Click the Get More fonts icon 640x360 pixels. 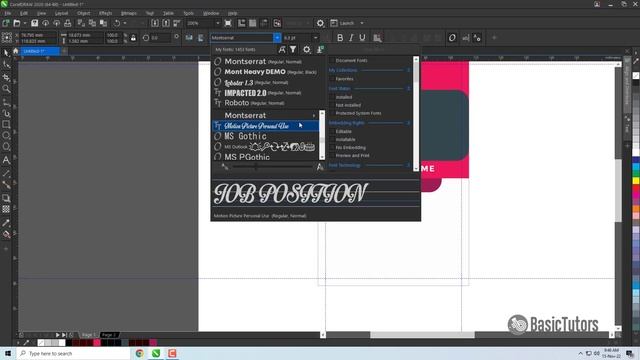tap(320, 49)
